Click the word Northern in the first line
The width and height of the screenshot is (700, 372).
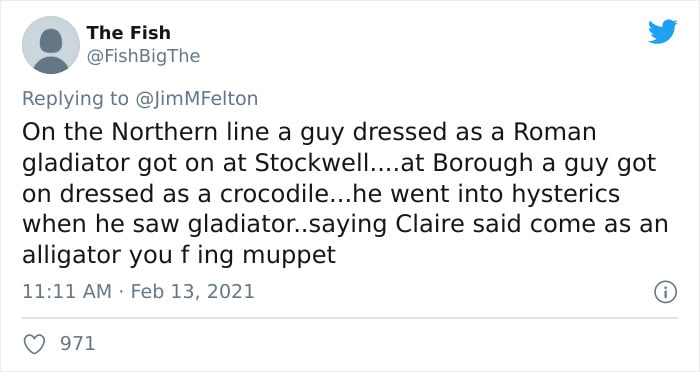point(166,132)
